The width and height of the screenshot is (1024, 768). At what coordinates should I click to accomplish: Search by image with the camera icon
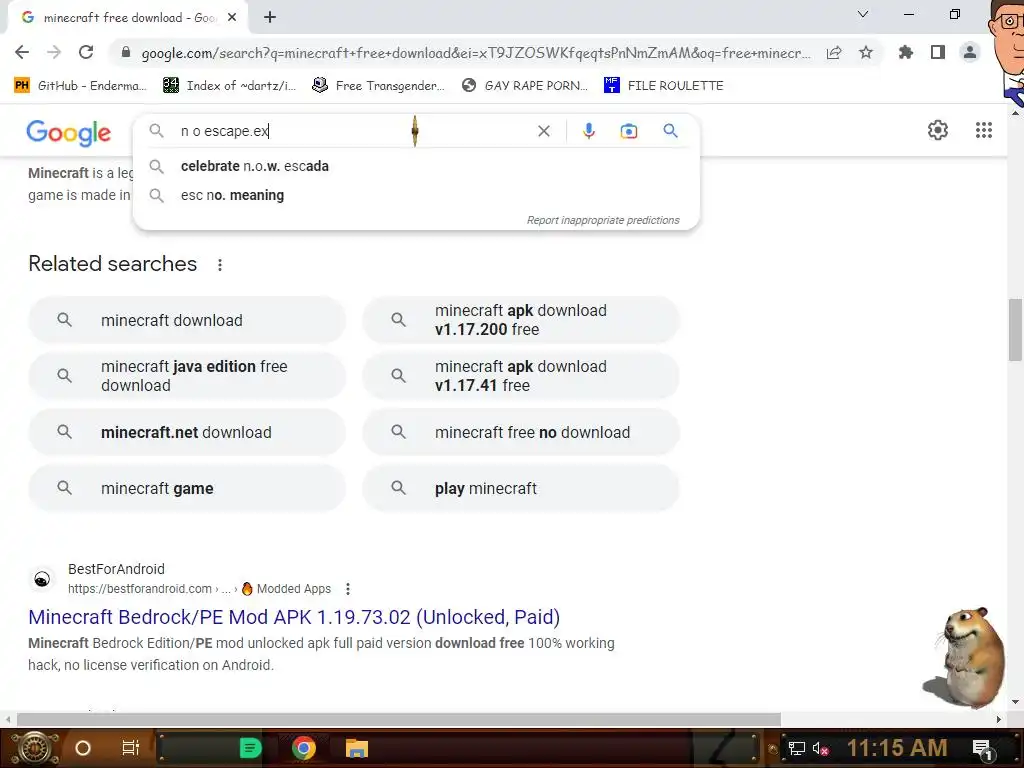[x=628, y=131]
